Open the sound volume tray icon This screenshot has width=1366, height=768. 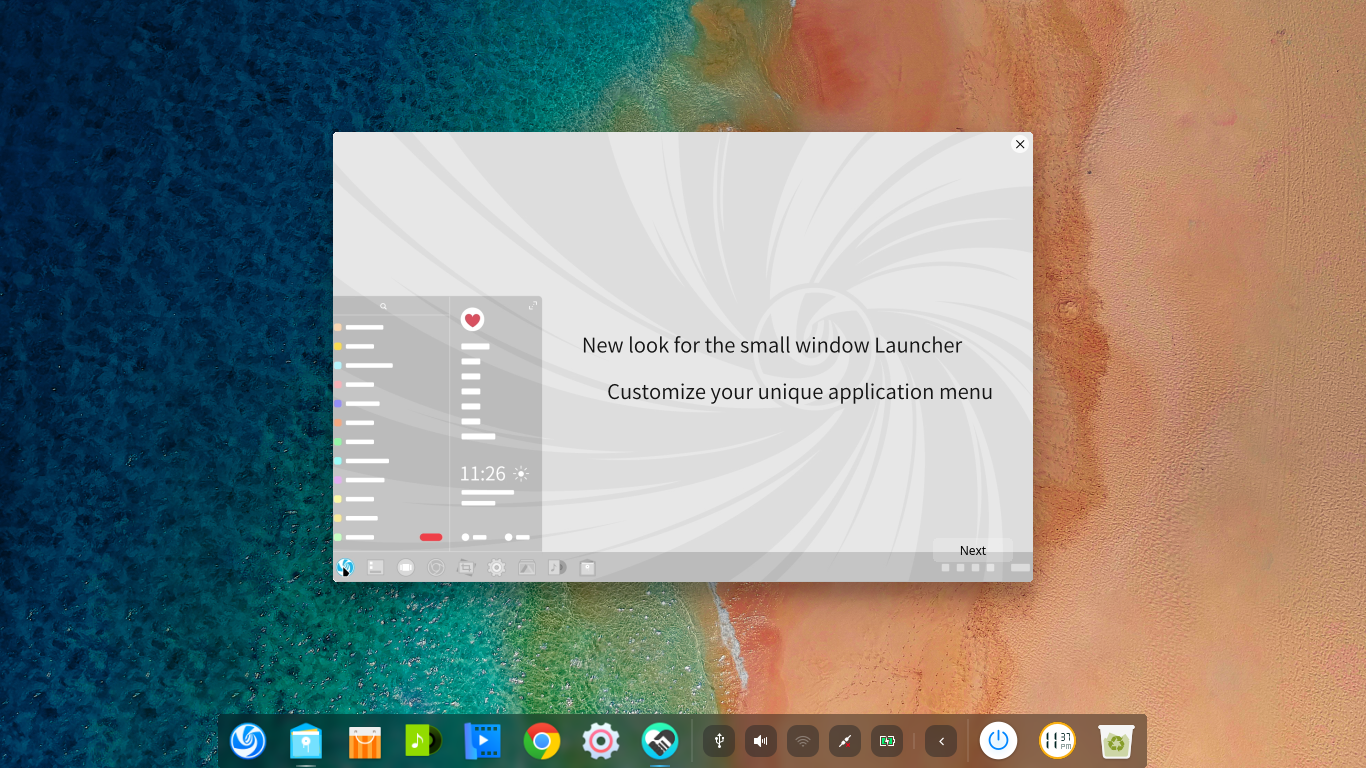coord(761,741)
